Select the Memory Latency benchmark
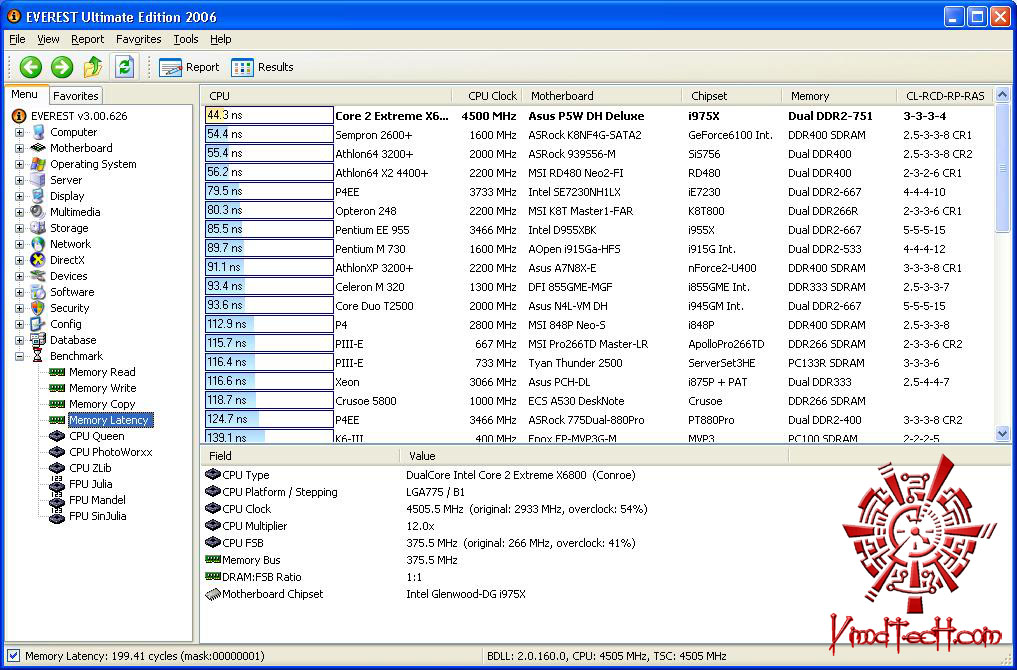Viewport: 1017px width, 670px height. coord(109,420)
